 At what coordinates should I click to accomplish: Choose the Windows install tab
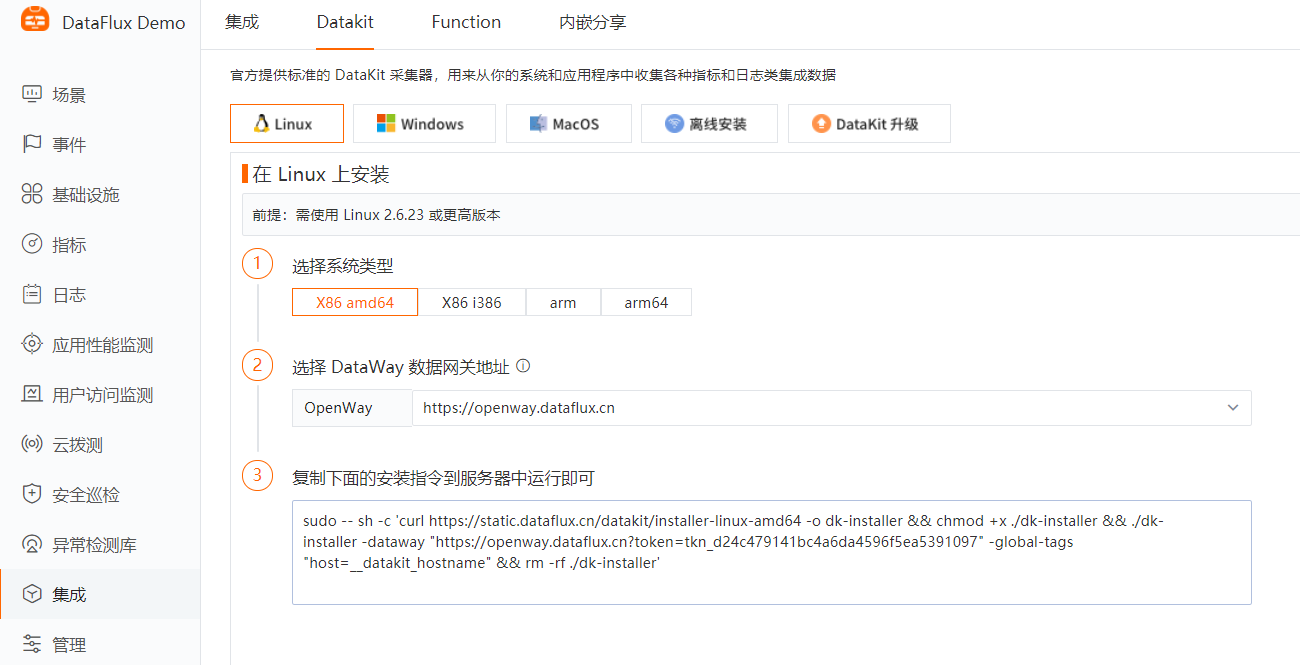click(x=424, y=124)
